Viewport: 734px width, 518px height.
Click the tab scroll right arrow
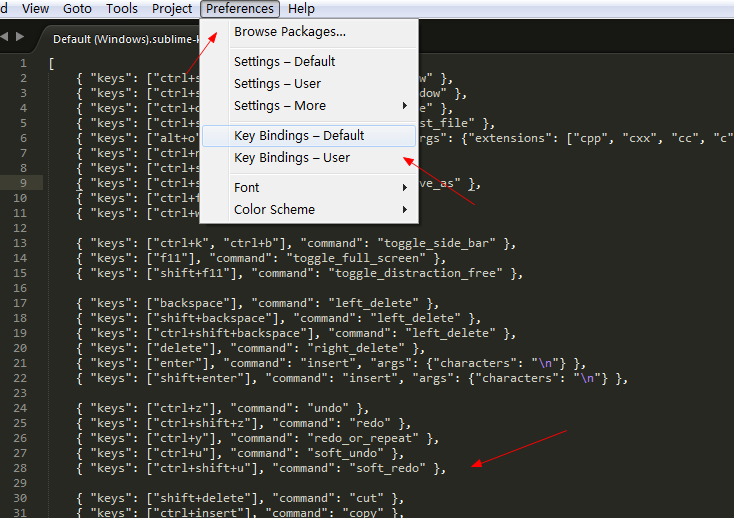click(x=19, y=37)
